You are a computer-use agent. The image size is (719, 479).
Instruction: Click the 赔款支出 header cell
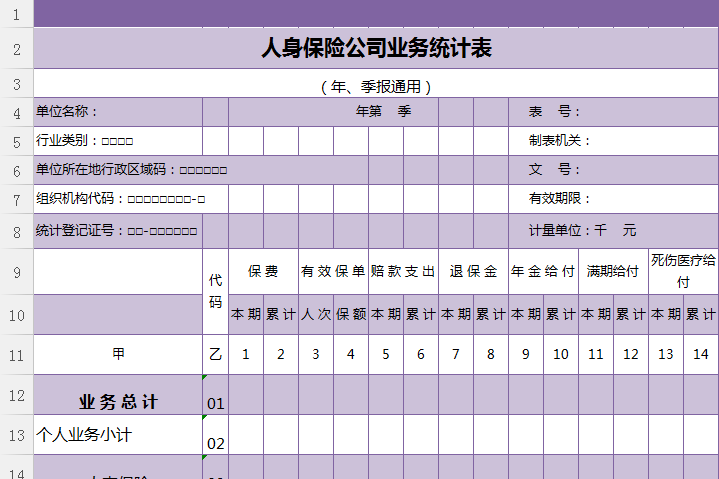point(403,271)
